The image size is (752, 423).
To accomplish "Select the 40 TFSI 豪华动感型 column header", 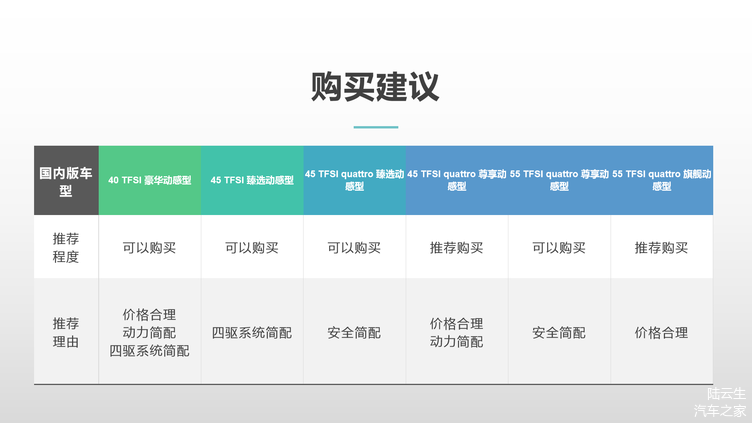I will (150, 180).
